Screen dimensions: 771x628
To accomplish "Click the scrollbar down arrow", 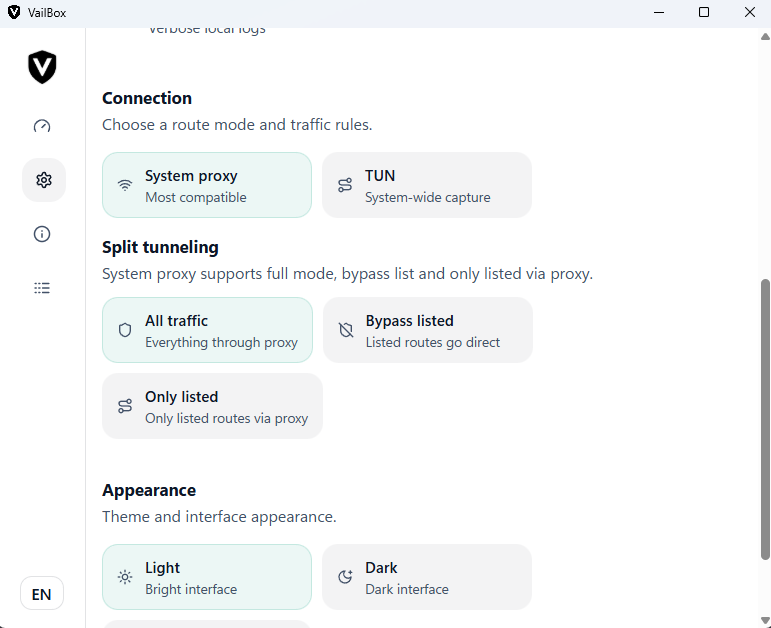I will click(765, 620).
